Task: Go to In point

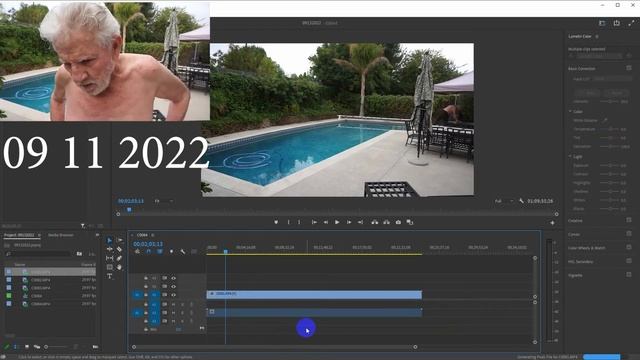Action: [x=314, y=222]
